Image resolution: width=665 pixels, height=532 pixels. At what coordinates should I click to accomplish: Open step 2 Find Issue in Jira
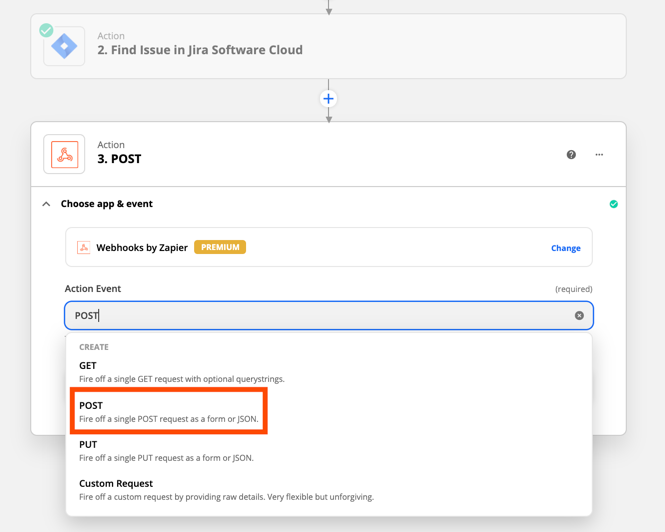328,46
